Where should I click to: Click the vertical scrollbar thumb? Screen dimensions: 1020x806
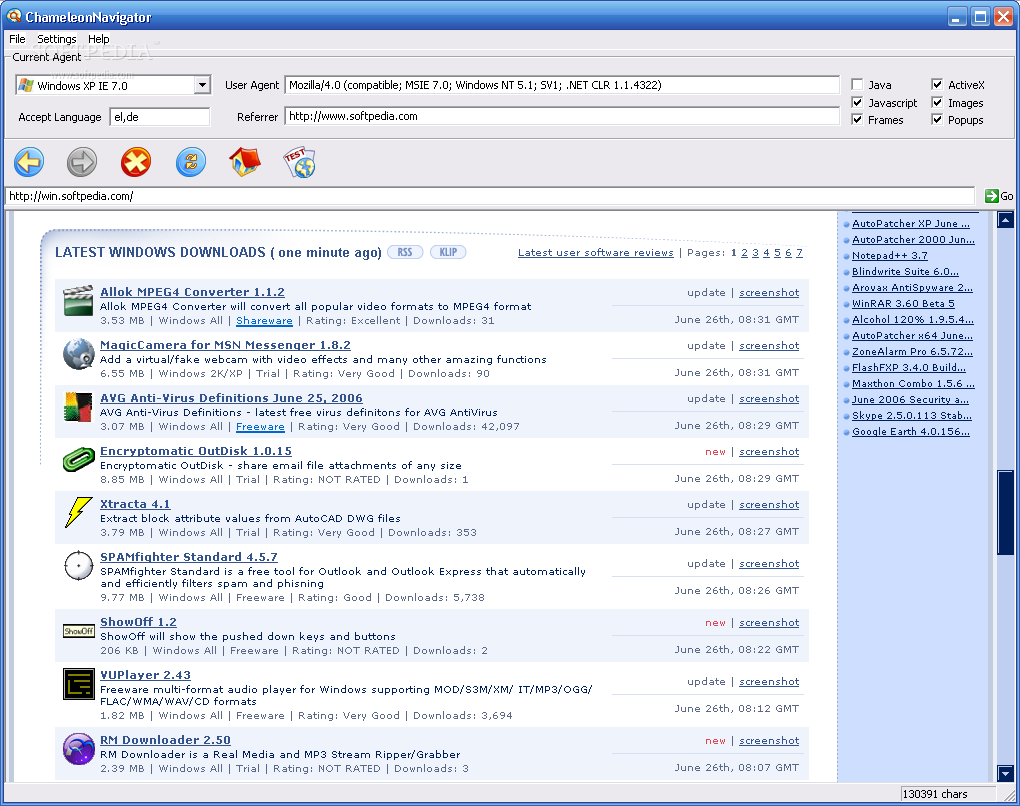[1005, 512]
